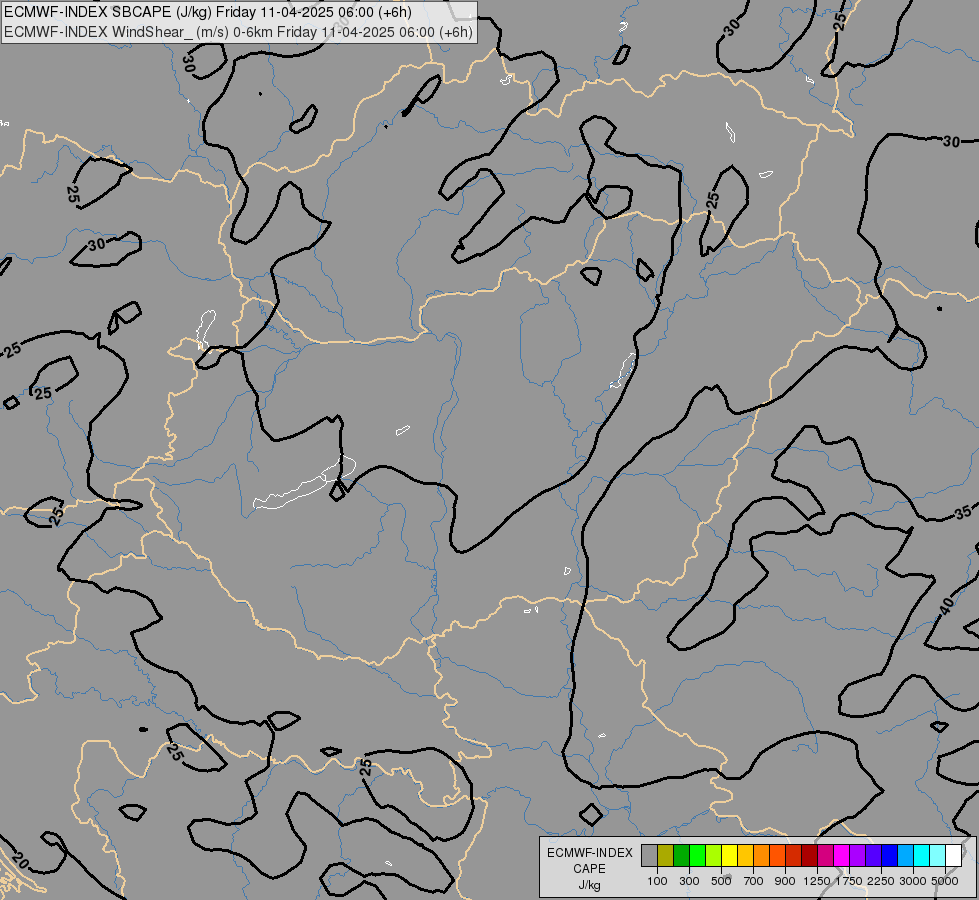Click the header line 'ECMWF-INDEX SBCAPE (J/kg)'

[x=107, y=12]
